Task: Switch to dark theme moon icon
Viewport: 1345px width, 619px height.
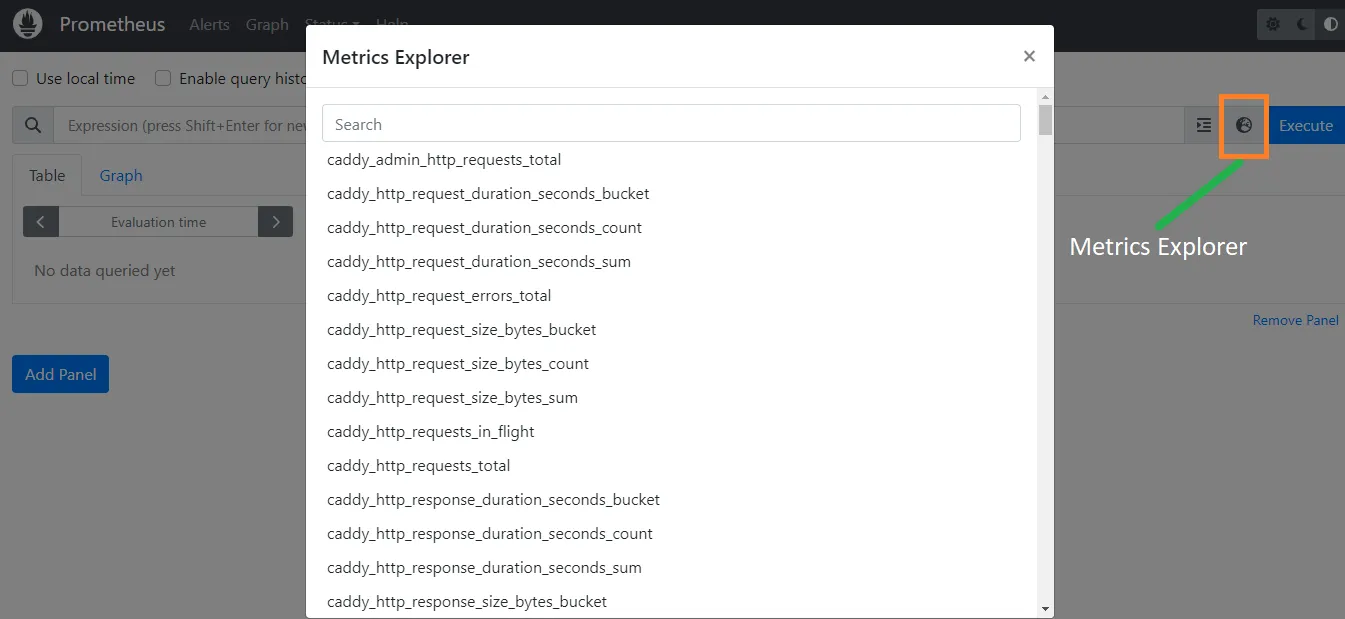Action: (1301, 24)
